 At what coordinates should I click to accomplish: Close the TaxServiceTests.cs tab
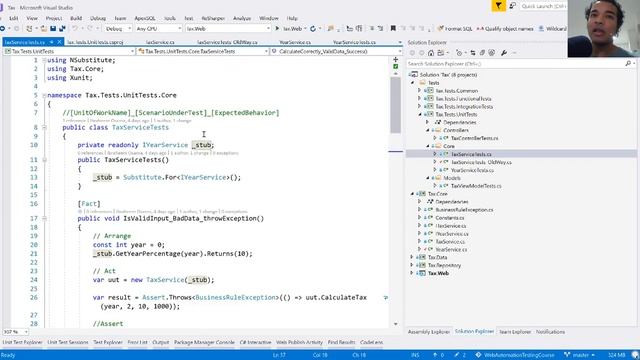59,42
